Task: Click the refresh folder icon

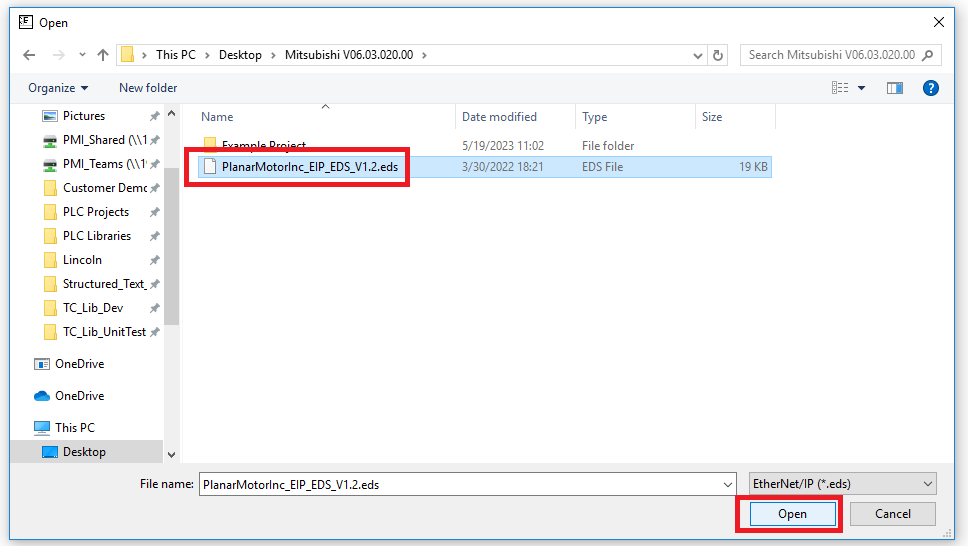Action: coord(718,55)
